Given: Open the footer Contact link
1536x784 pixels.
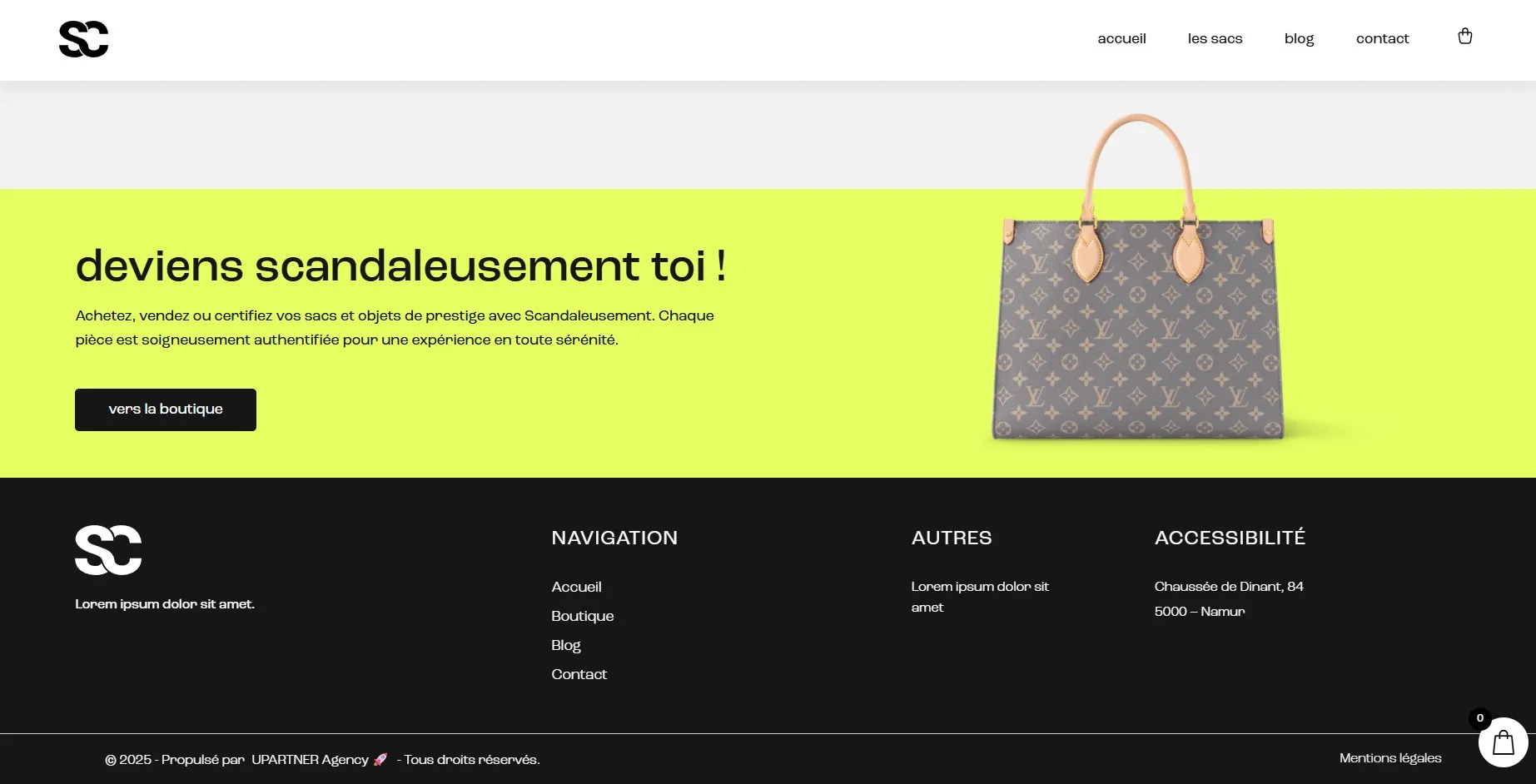Looking at the screenshot, I should pos(579,674).
